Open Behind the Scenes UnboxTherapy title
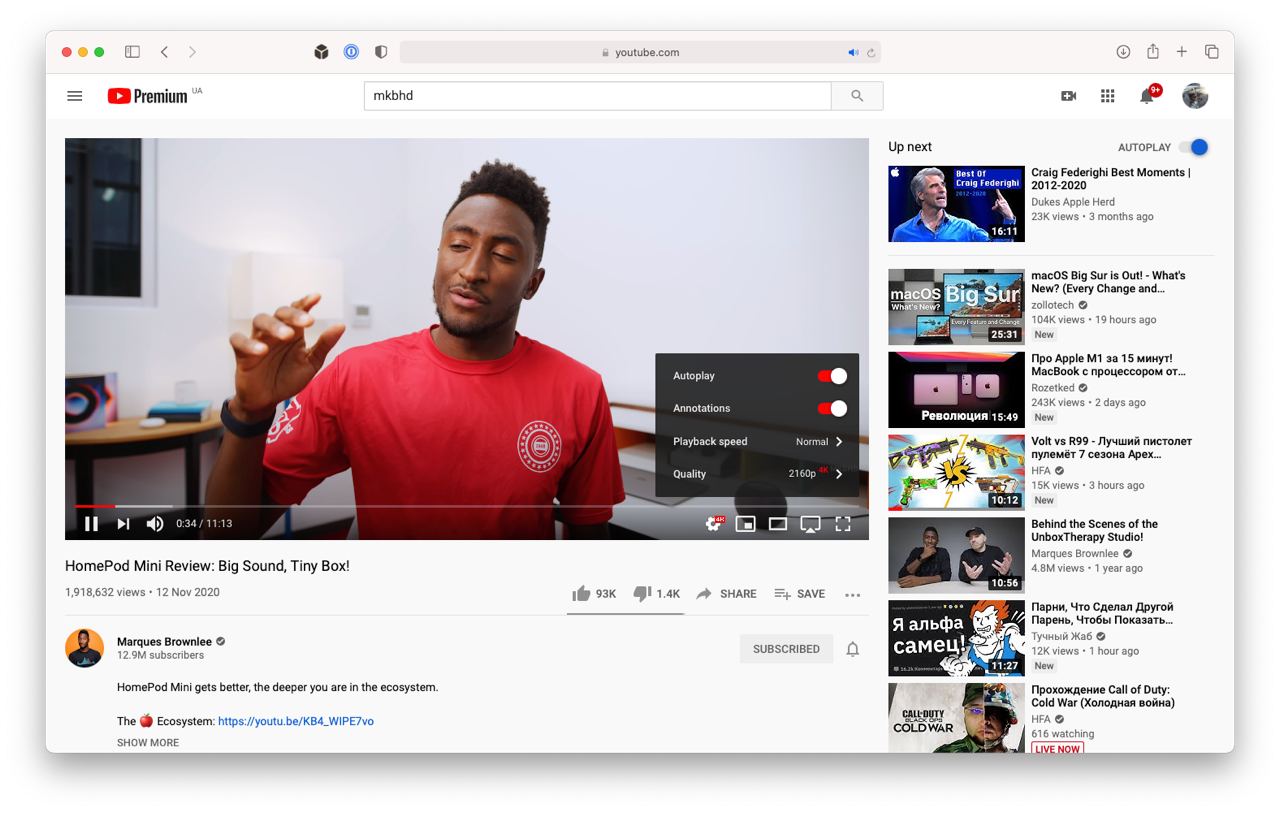The width and height of the screenshot is (1280, 813). [x=1095, y=530]
